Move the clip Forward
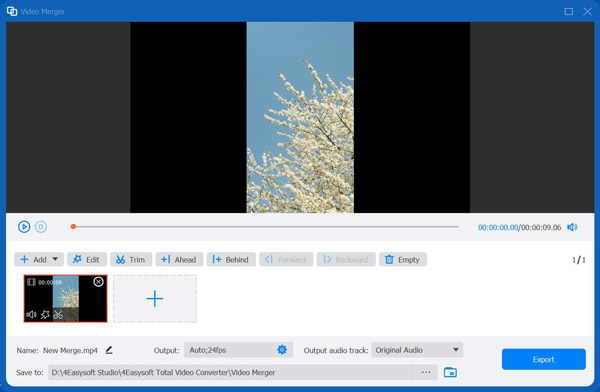Viewport: 600px width, 392px height. 286,260
